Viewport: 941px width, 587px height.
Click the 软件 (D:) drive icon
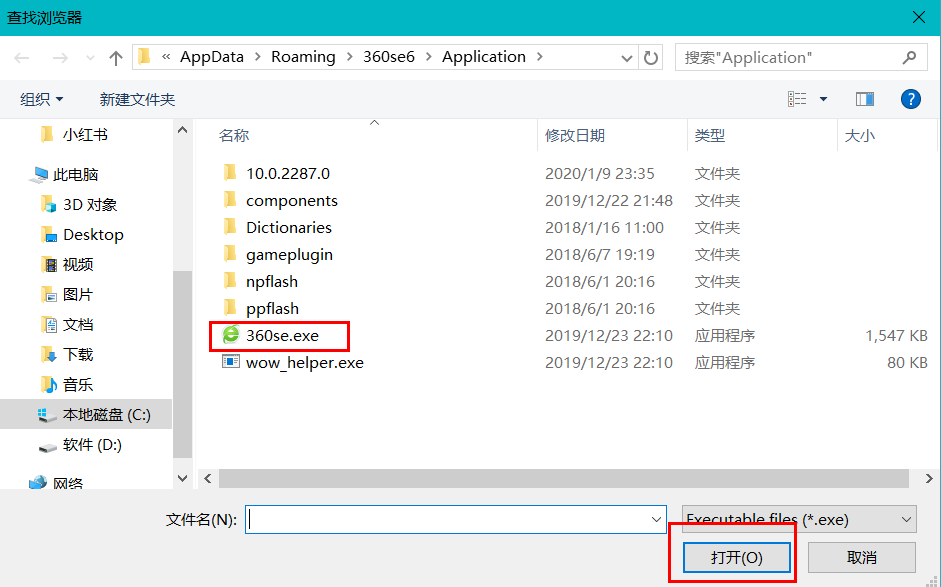click(47, 446)
